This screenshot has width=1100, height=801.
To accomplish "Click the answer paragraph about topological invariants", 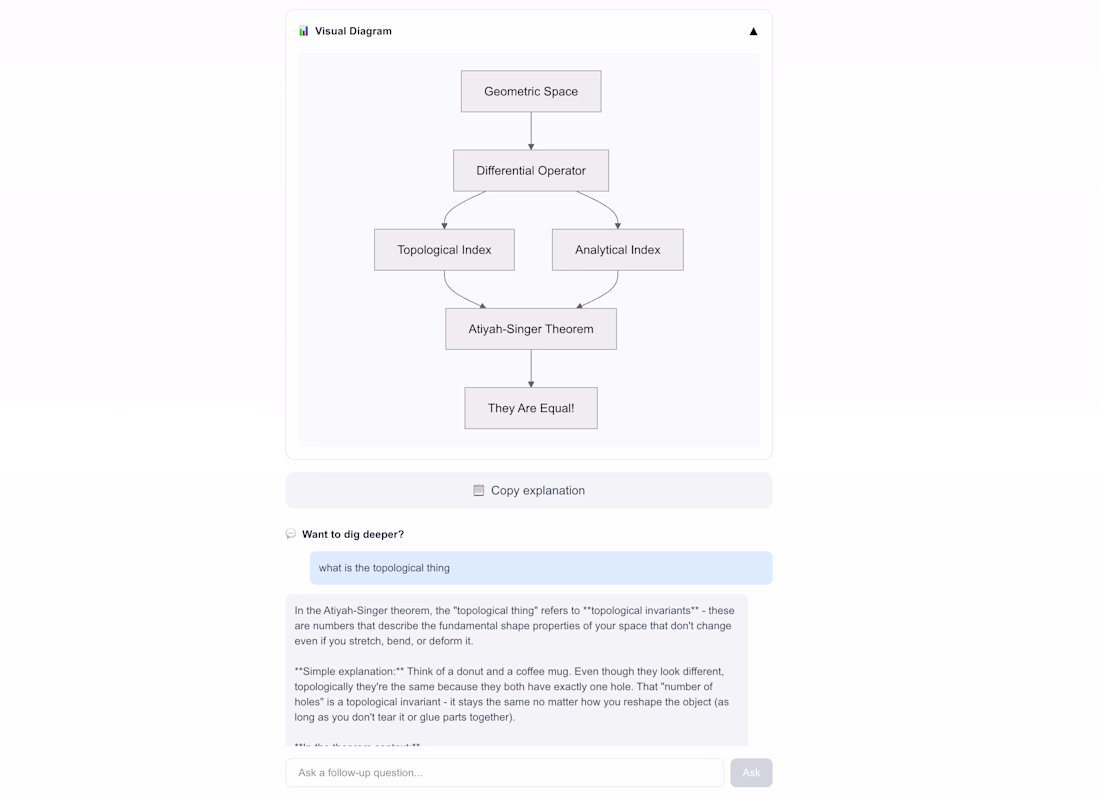I will 514,625.
